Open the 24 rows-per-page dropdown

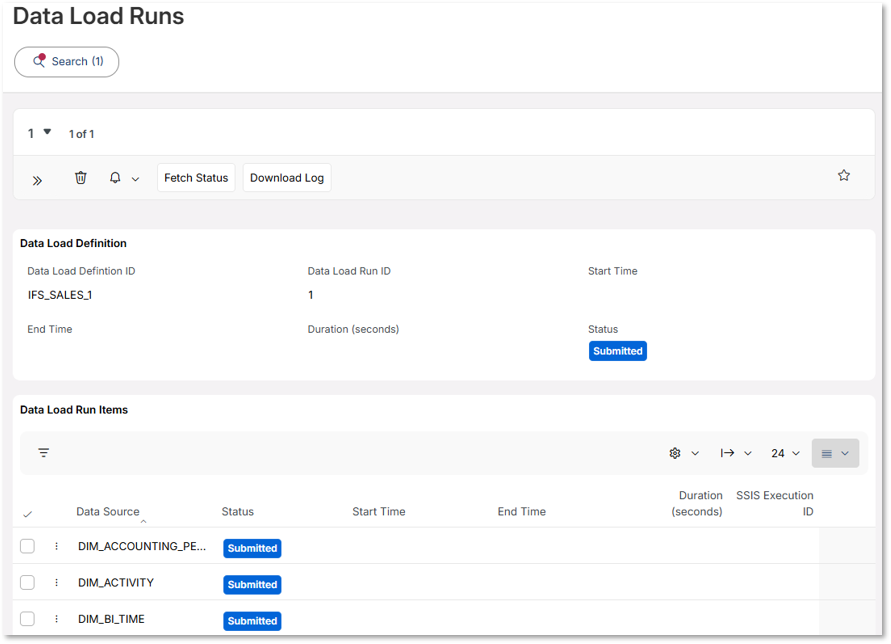click(786, 452)
